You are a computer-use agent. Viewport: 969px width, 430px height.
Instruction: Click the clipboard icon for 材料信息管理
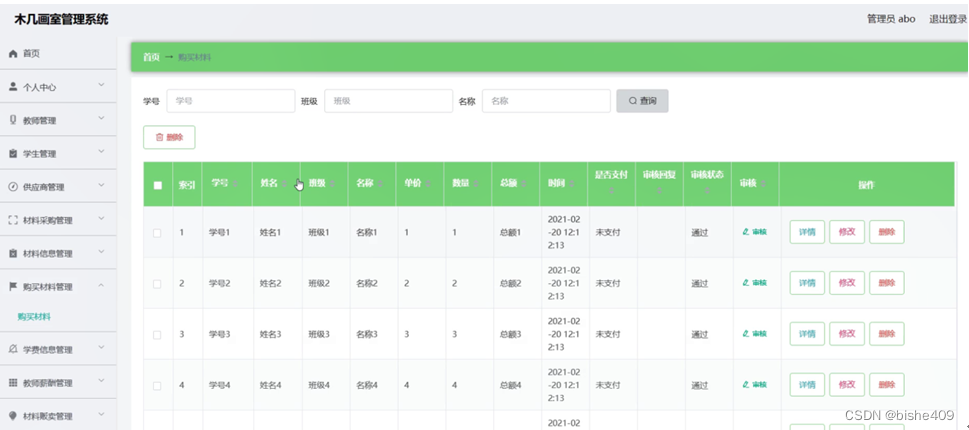(12, 254)
